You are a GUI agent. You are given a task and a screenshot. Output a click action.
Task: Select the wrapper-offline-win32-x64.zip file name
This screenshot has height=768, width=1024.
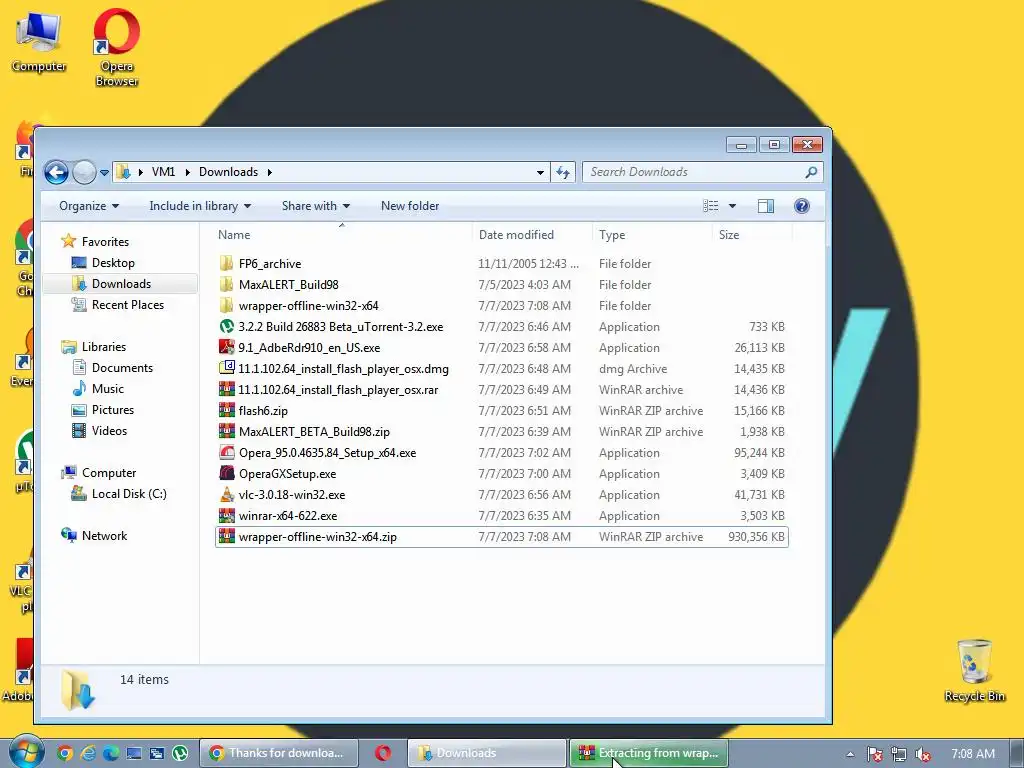click(x=317, y=537)
